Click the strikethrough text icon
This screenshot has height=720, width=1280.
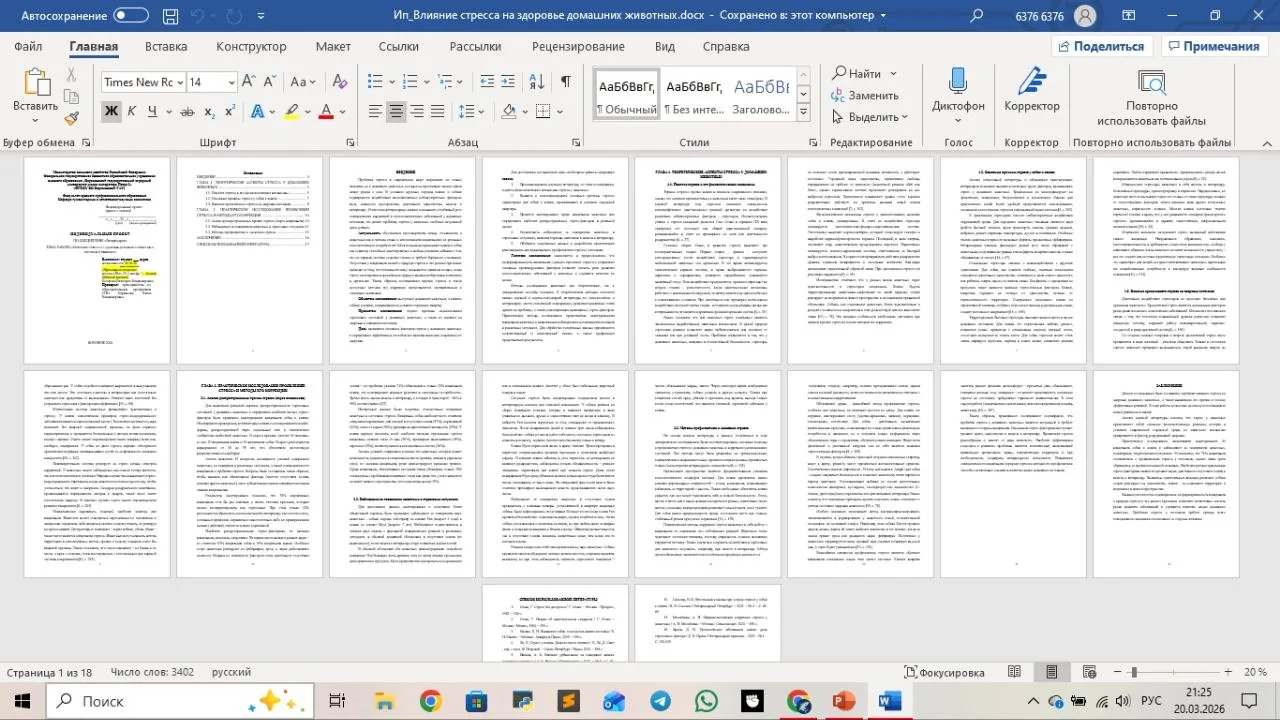pyautogui.click(x=187, y=111)
